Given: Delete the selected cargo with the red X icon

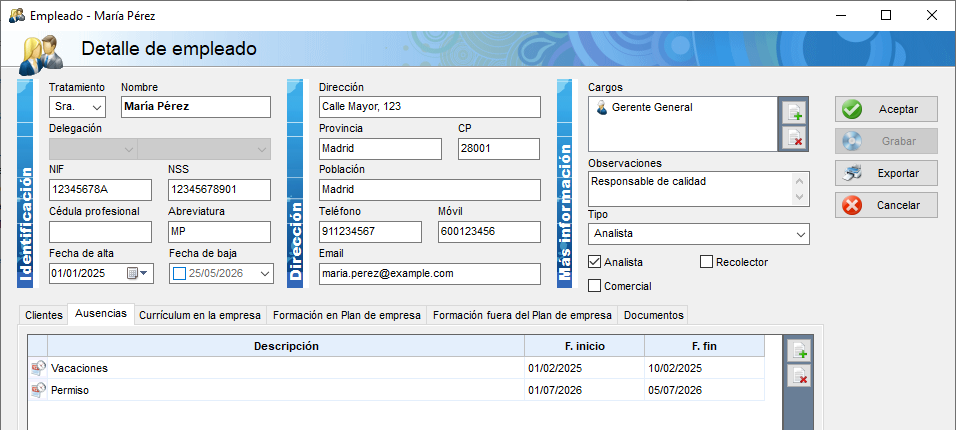Looking at the screenshot, I should click(795, 137).
